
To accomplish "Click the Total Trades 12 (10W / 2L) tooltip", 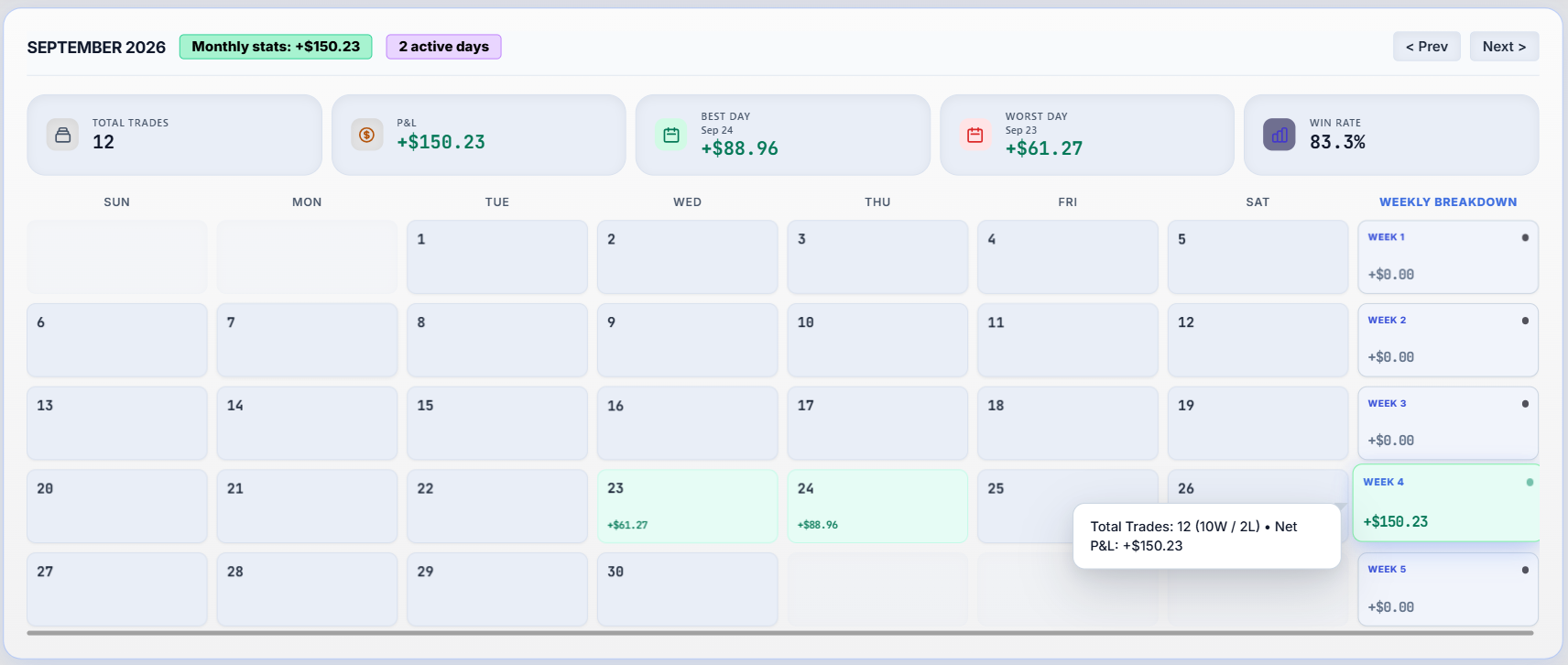I will point(1207,536).
